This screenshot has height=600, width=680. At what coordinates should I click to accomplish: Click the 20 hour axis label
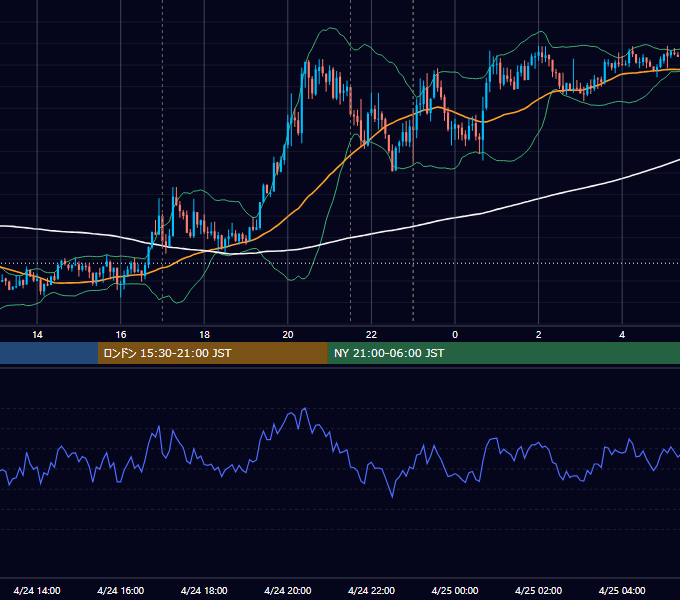pos(288,335)
